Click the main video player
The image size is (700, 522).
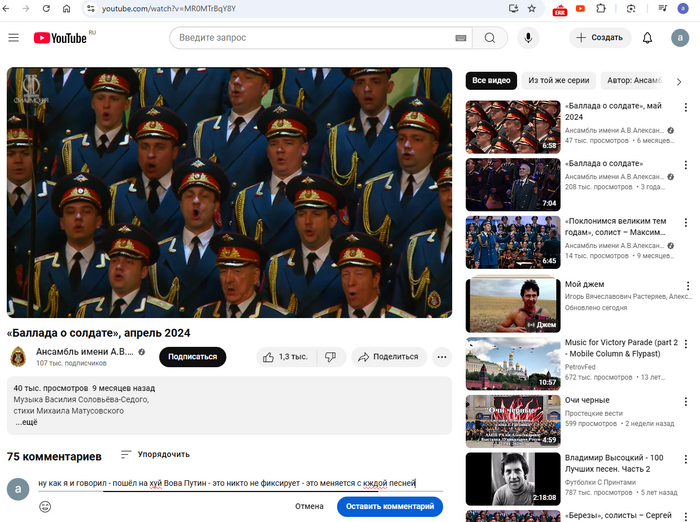[229, 192]
